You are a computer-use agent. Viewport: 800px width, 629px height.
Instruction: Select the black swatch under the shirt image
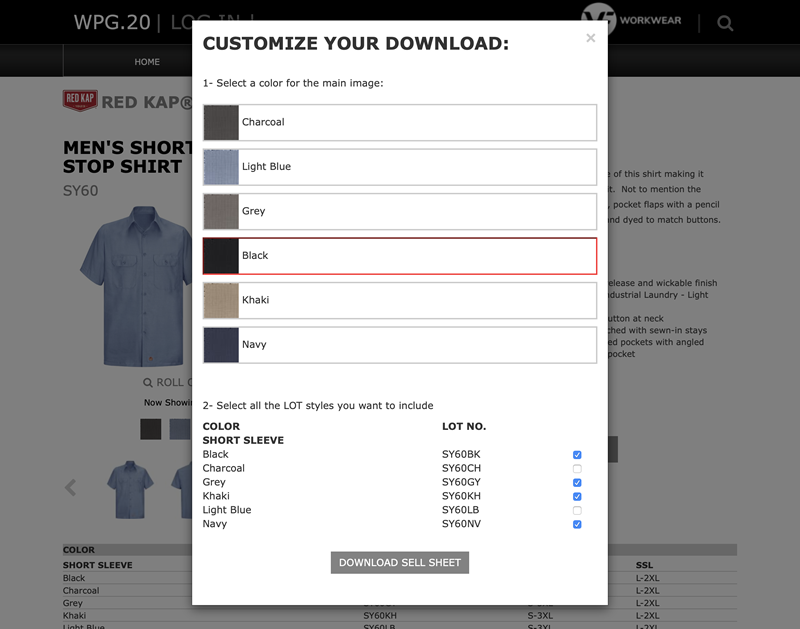coord(151,429)
